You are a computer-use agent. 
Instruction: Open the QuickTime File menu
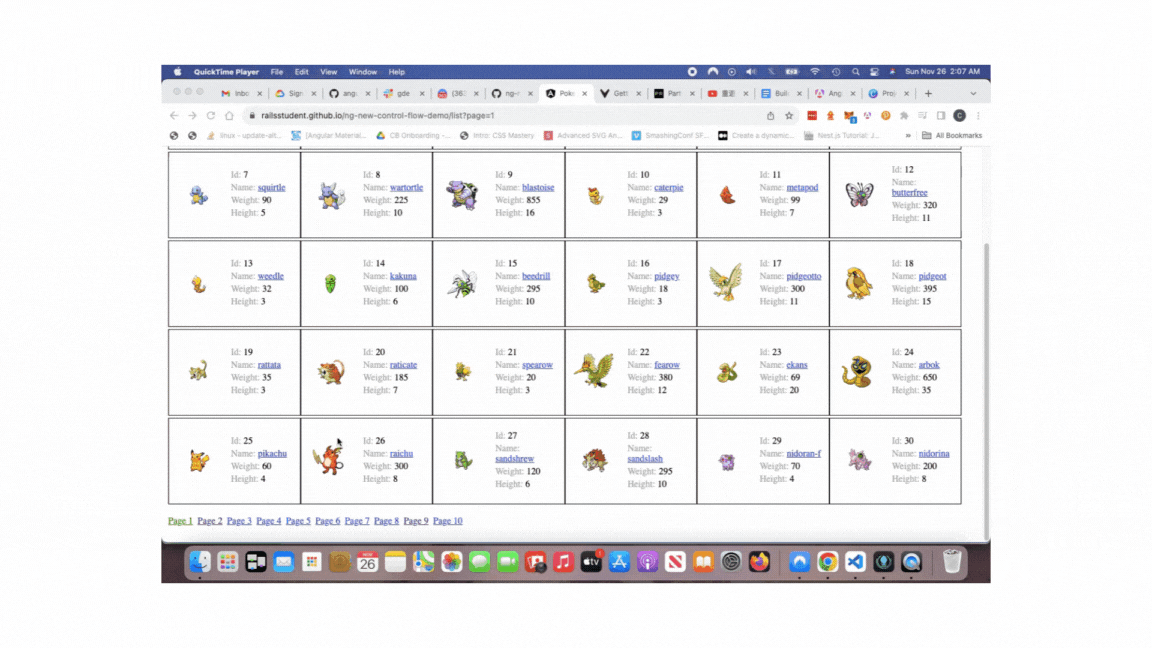(x=276, y=72)
